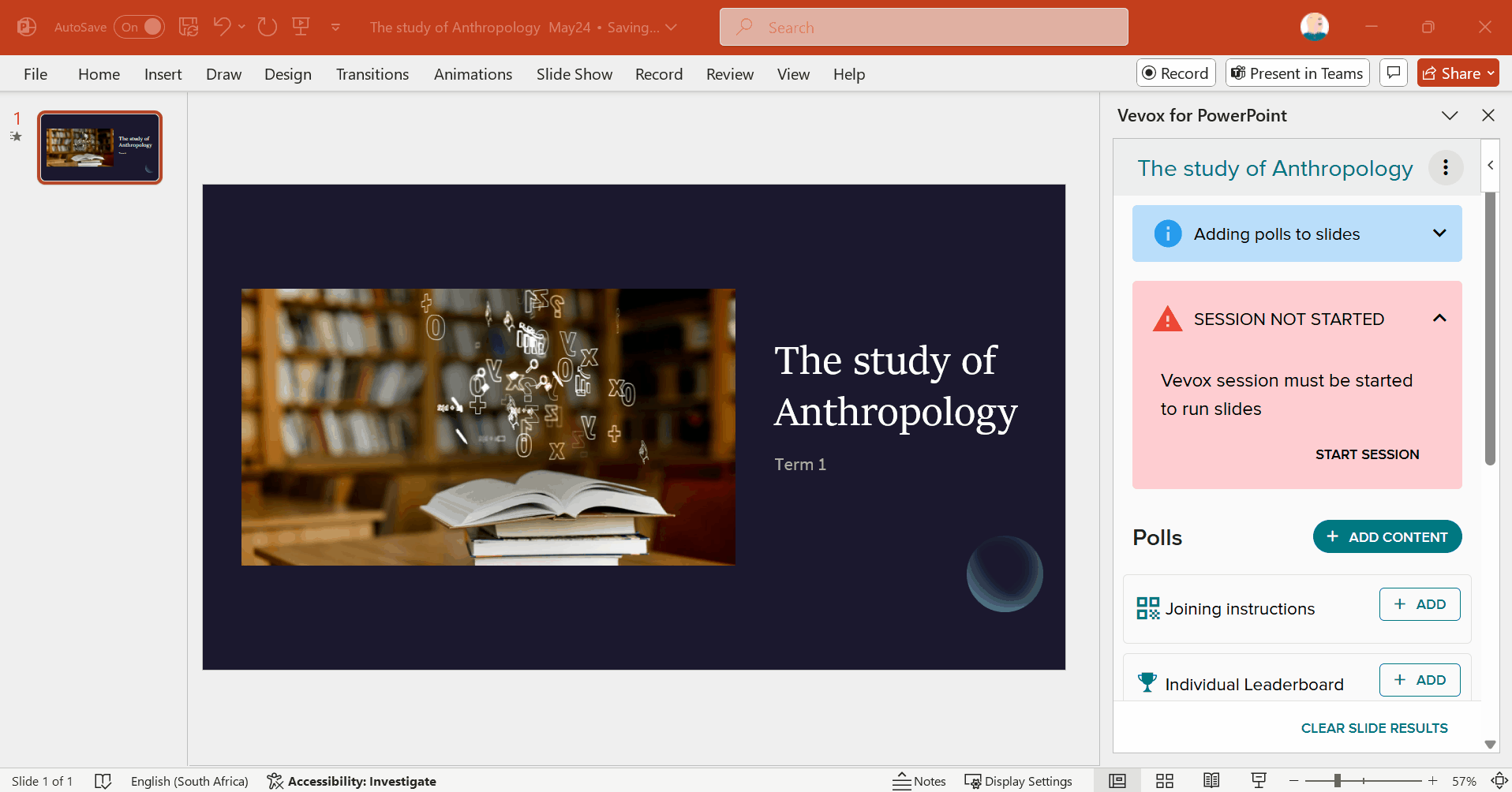The image size is (1512, 792).
Task: Click the spell check book icon
Action: 103,781
